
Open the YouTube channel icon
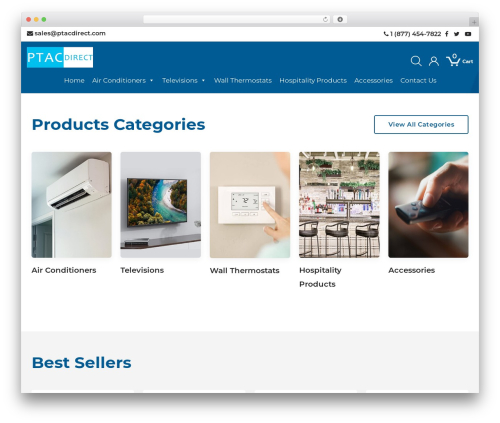point(468,34)
